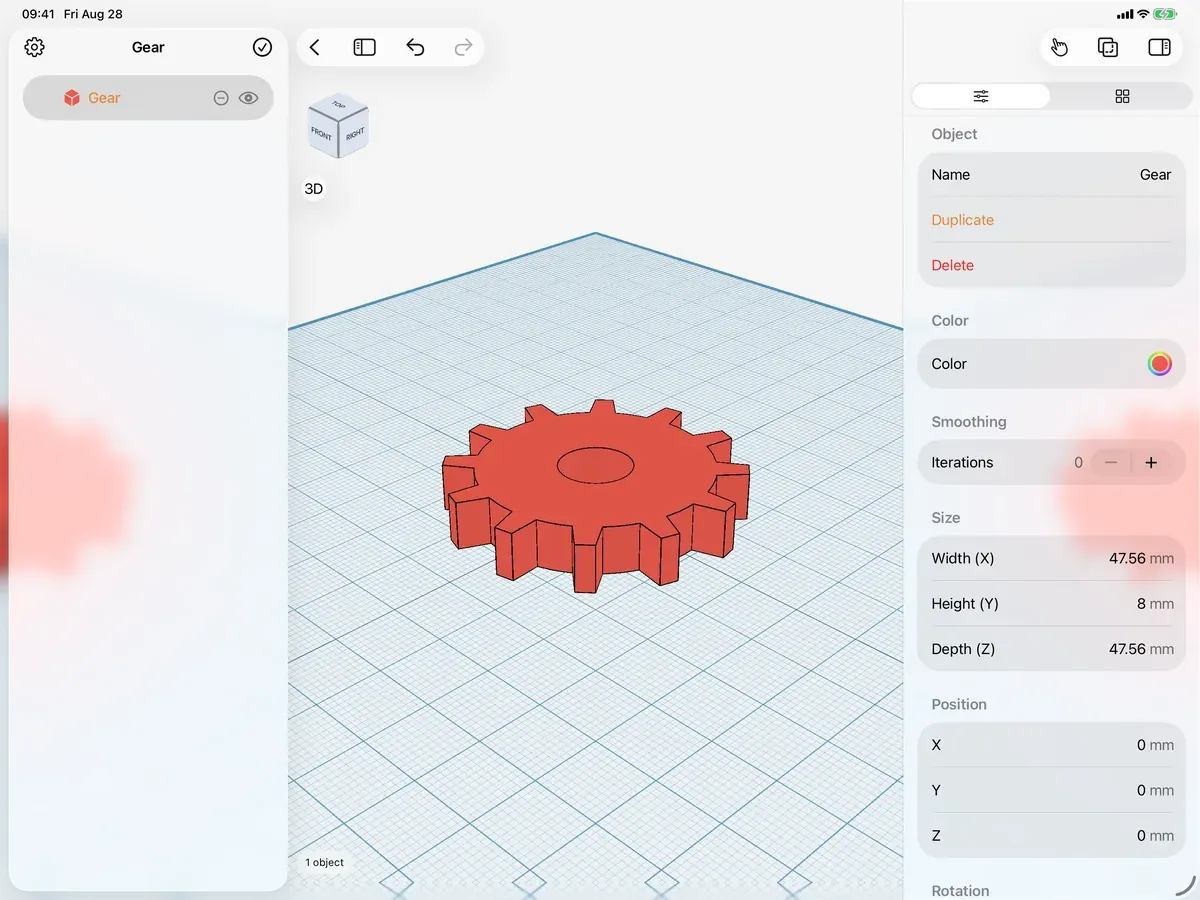This screenshot has width=1200, height=900.
Task: Toggle the left sidebar panel icon
Action: click(365, 47)
